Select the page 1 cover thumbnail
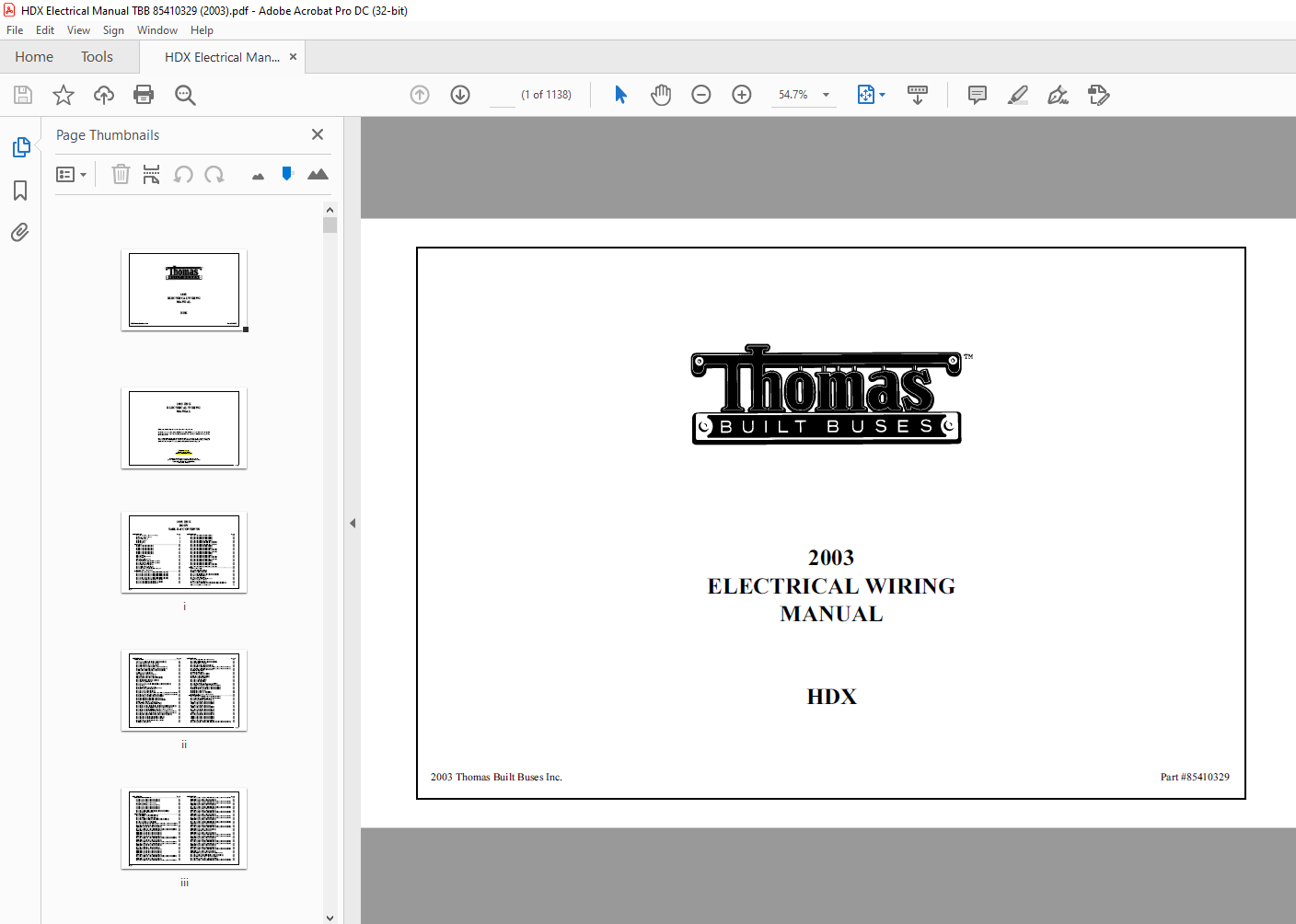Screen dimensions: 1296x924 pos(184,290)
